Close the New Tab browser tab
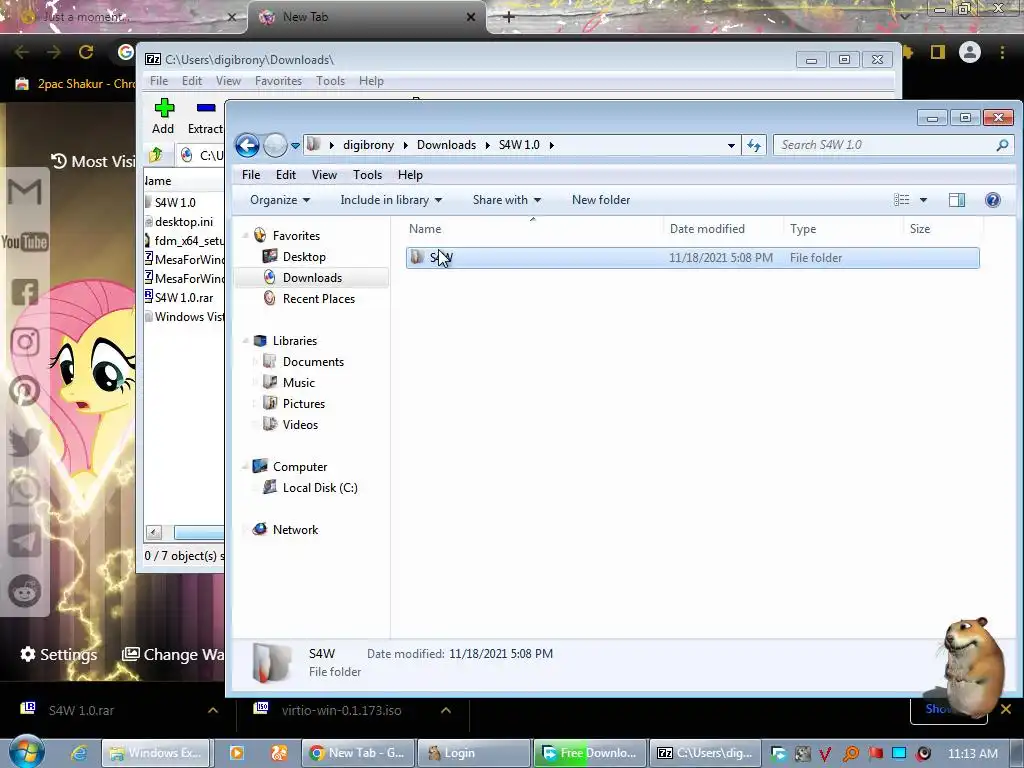Screen dimensions: 1024x768 click(x=471, y=18)
